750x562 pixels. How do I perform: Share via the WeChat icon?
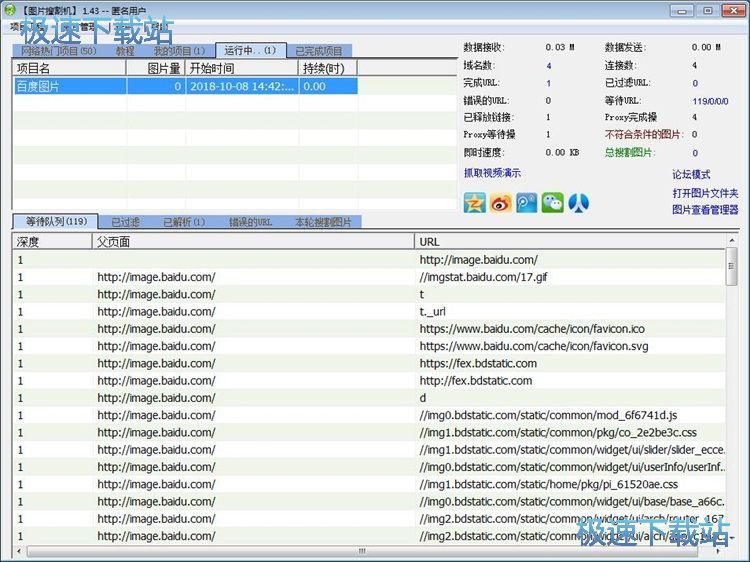tap(552, 203)
